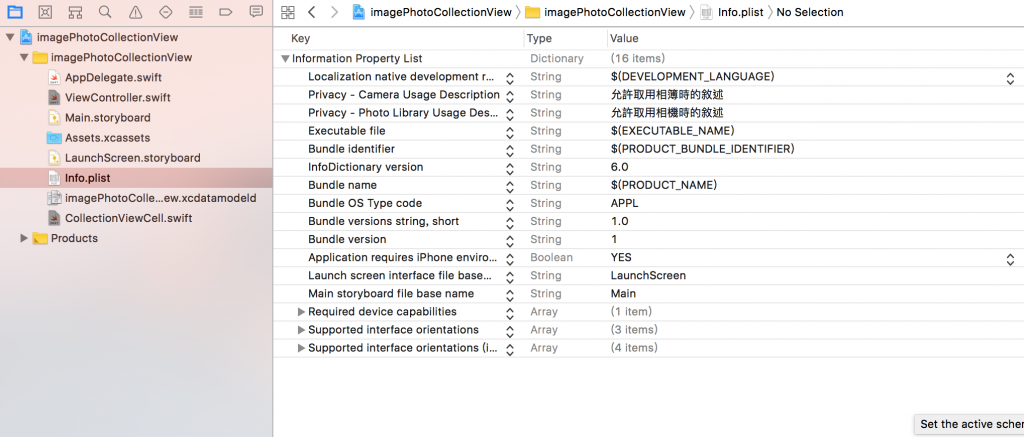The width and height of the screenshot is (1024, 437).
Task: Go back with the left arrow
Action: click(x=312, y=12)
